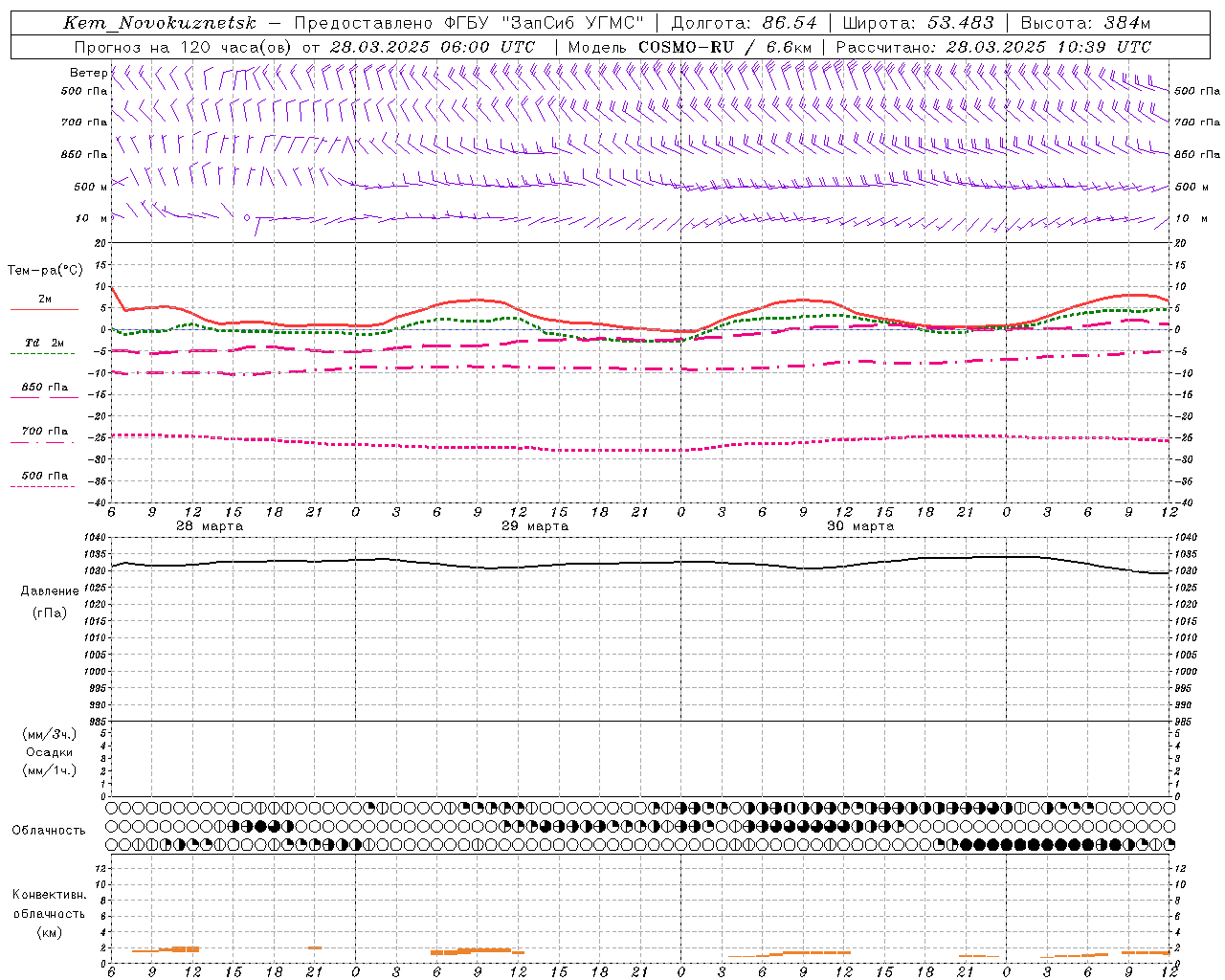Click the 'Td 2м' dew point legend entry
The image size is (1225, 980).
45,343
